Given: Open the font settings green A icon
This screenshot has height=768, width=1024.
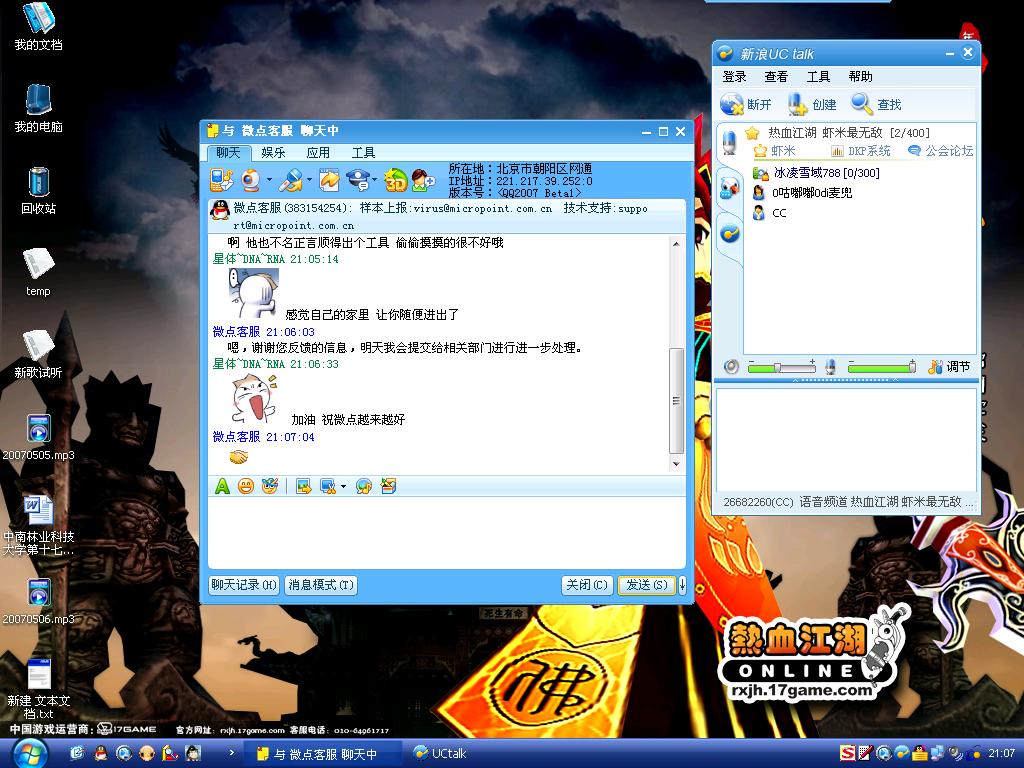Looking at the screenshot, I should tap(222, 486).
